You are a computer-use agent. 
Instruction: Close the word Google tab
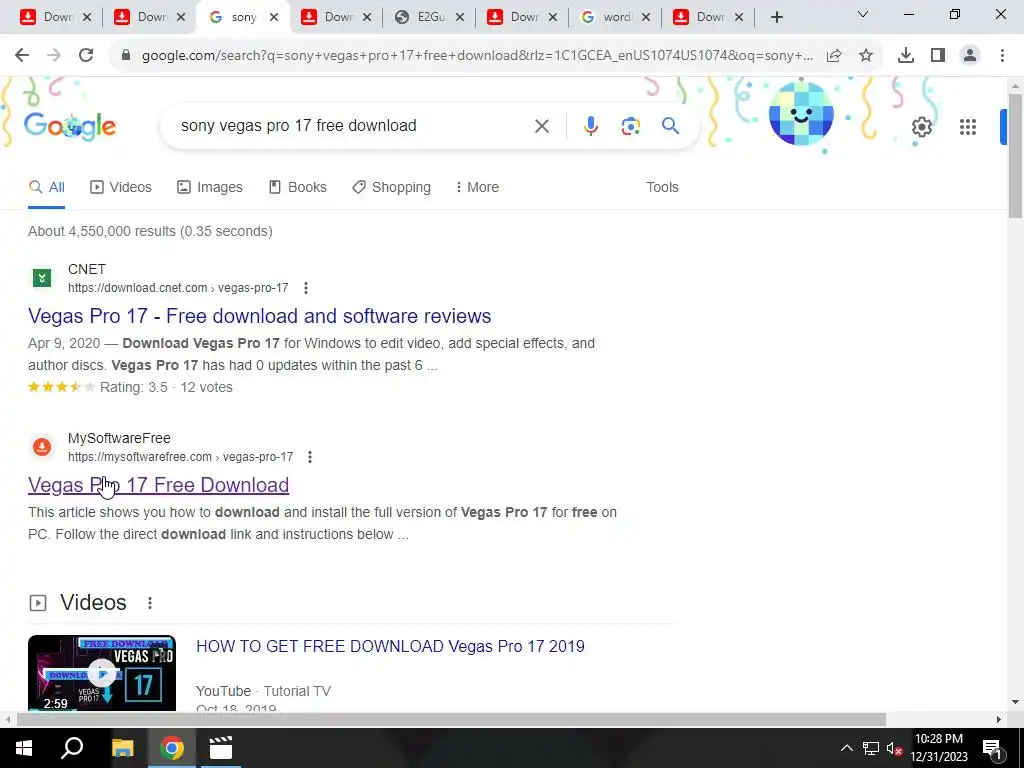pos(646,18)
